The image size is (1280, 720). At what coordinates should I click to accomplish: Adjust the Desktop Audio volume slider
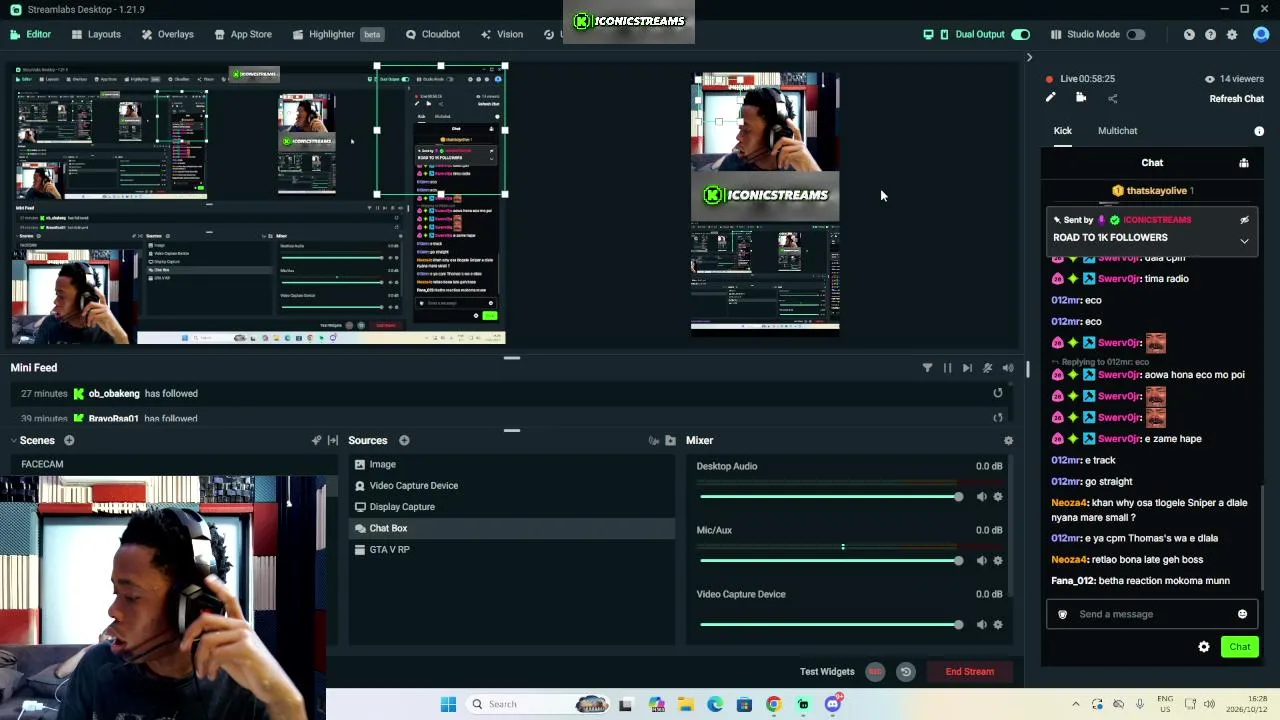(x=831, y=497)
